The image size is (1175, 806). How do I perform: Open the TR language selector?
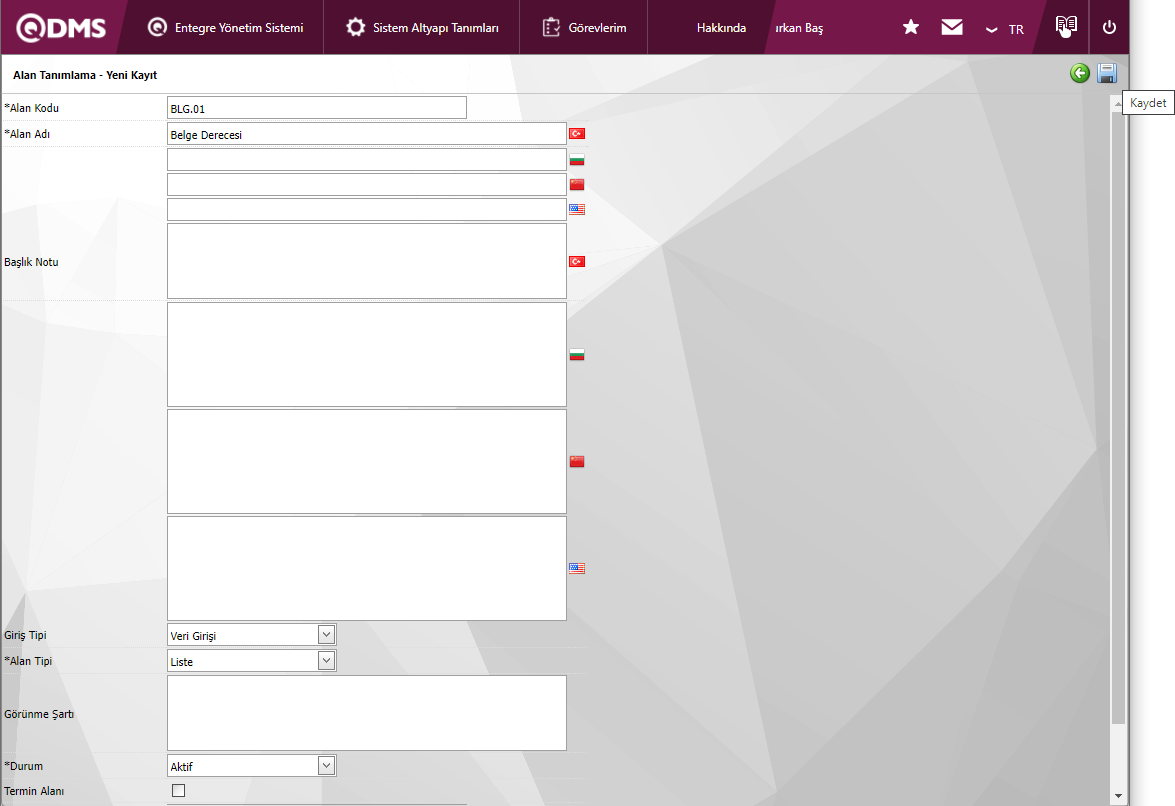point(1005,29)
